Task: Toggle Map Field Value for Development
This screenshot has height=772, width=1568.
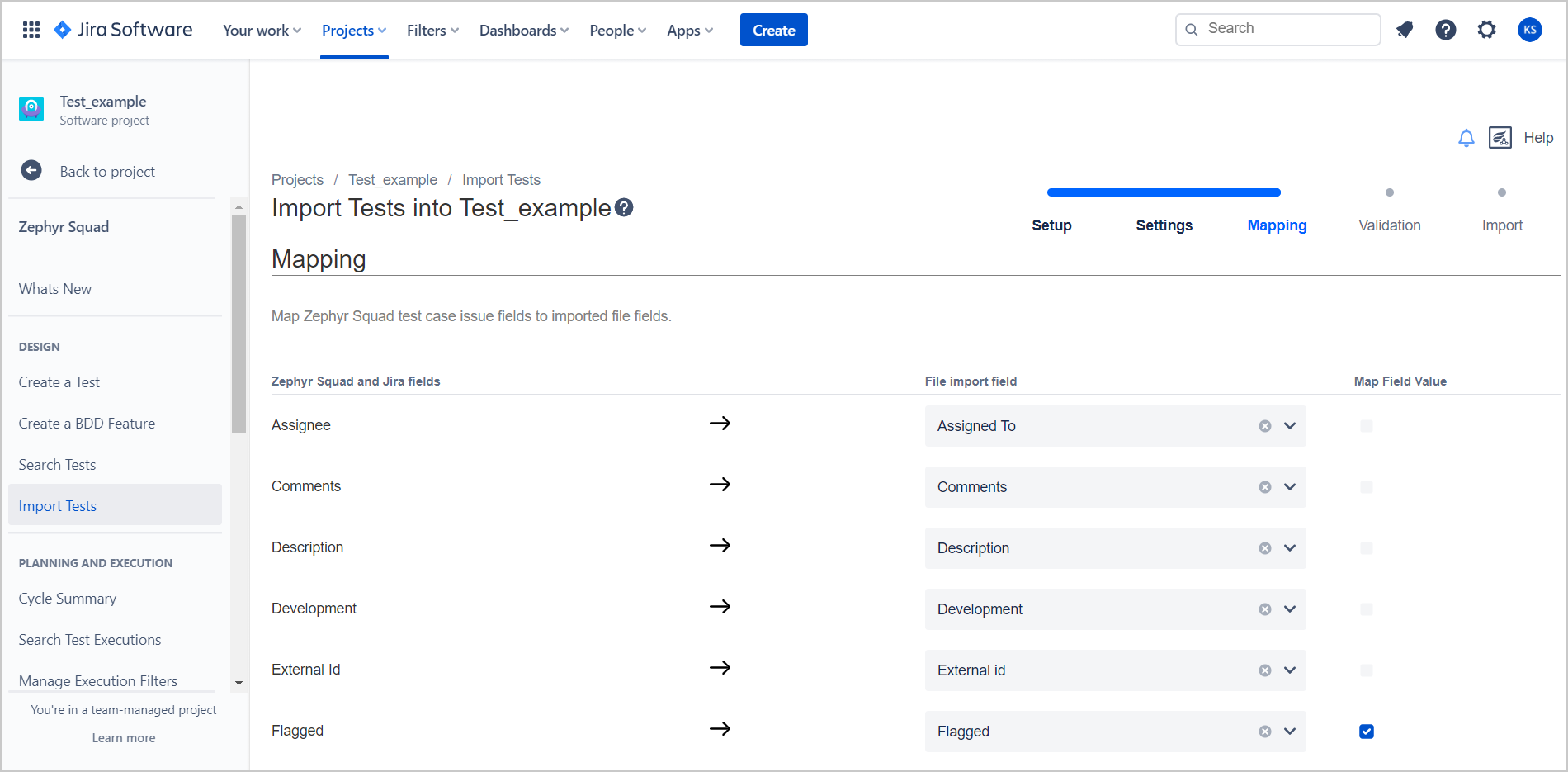Action: [x=1367, y=609]
